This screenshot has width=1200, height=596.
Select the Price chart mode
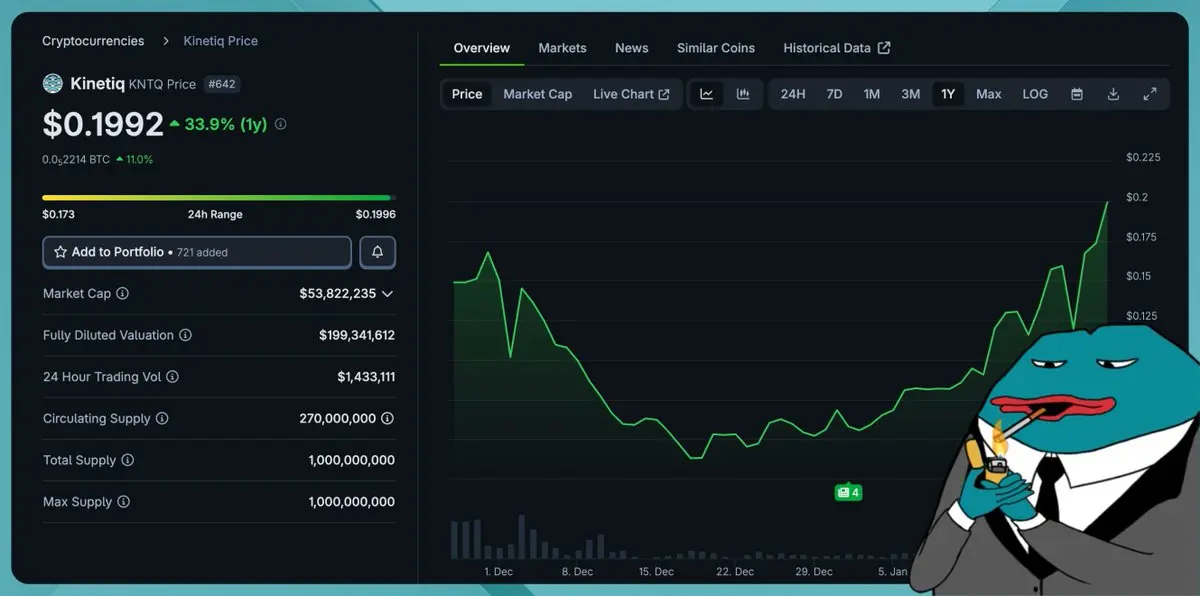click(x=467, y=94)
